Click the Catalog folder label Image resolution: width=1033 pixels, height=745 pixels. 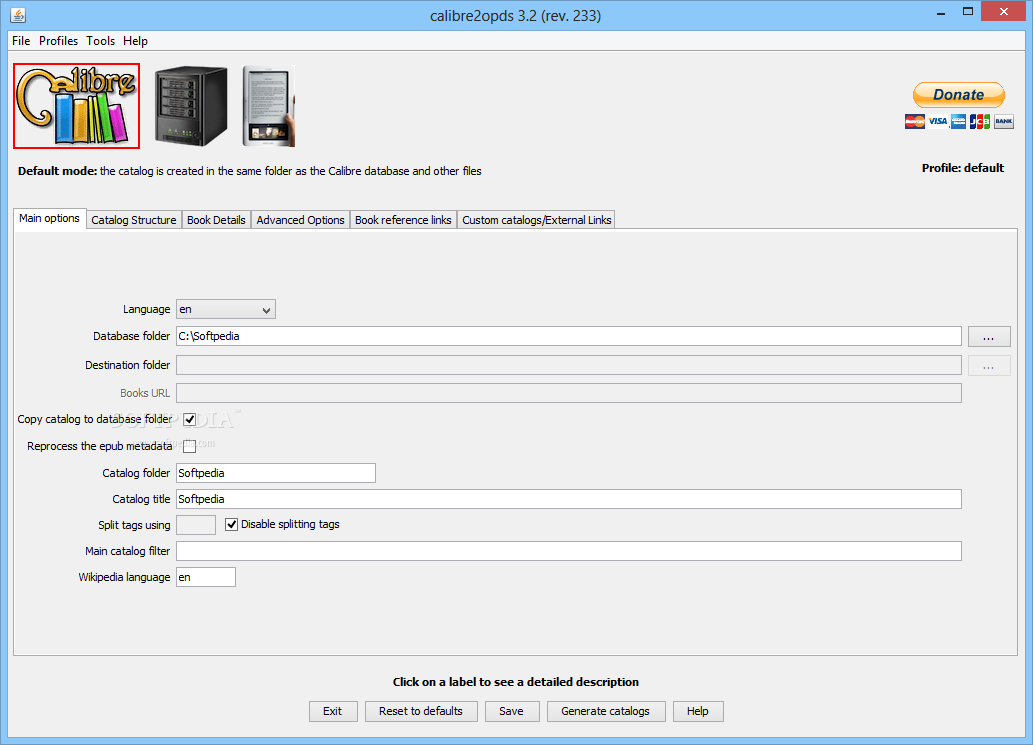pyautogui.click(x=136, y=473)
